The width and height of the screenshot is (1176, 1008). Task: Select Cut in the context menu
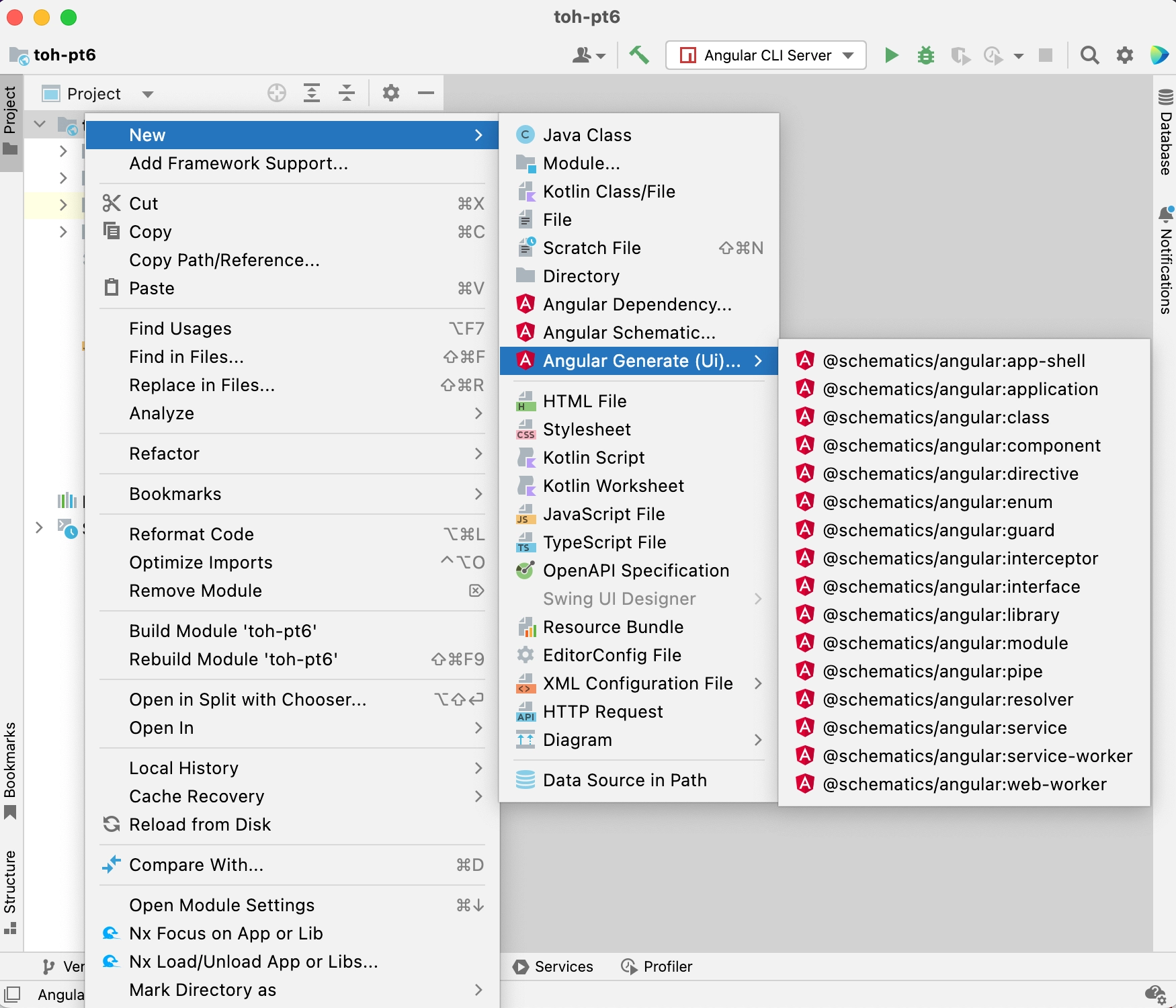[293, 204]
